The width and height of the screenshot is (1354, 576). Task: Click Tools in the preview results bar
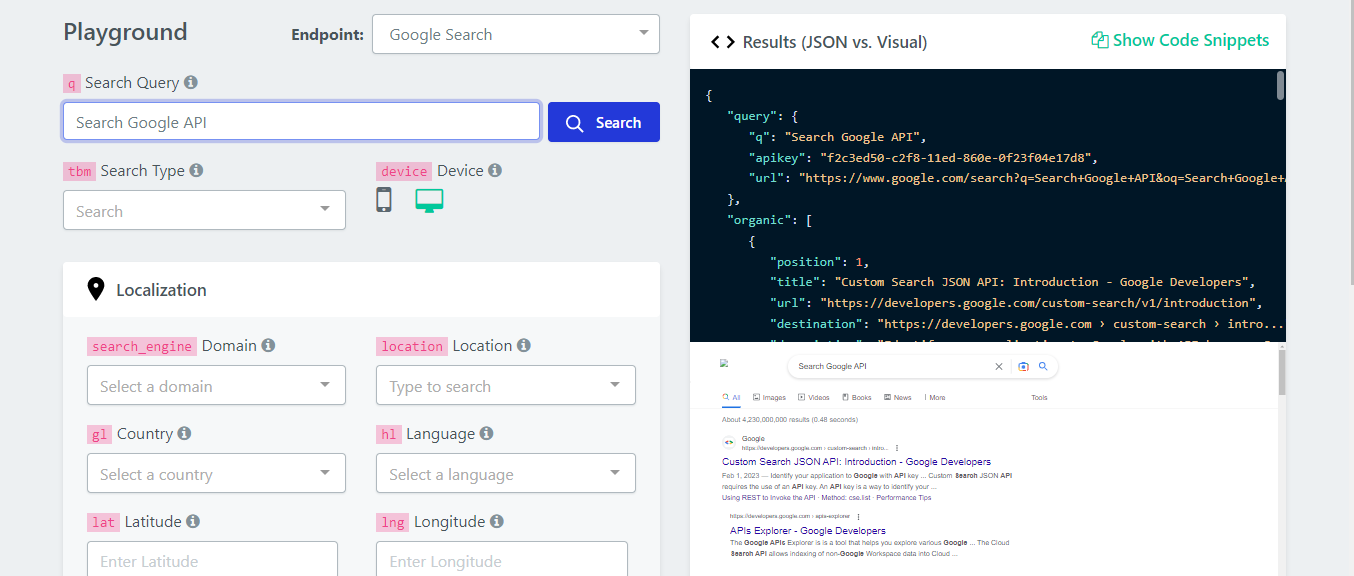[1039, 397]
